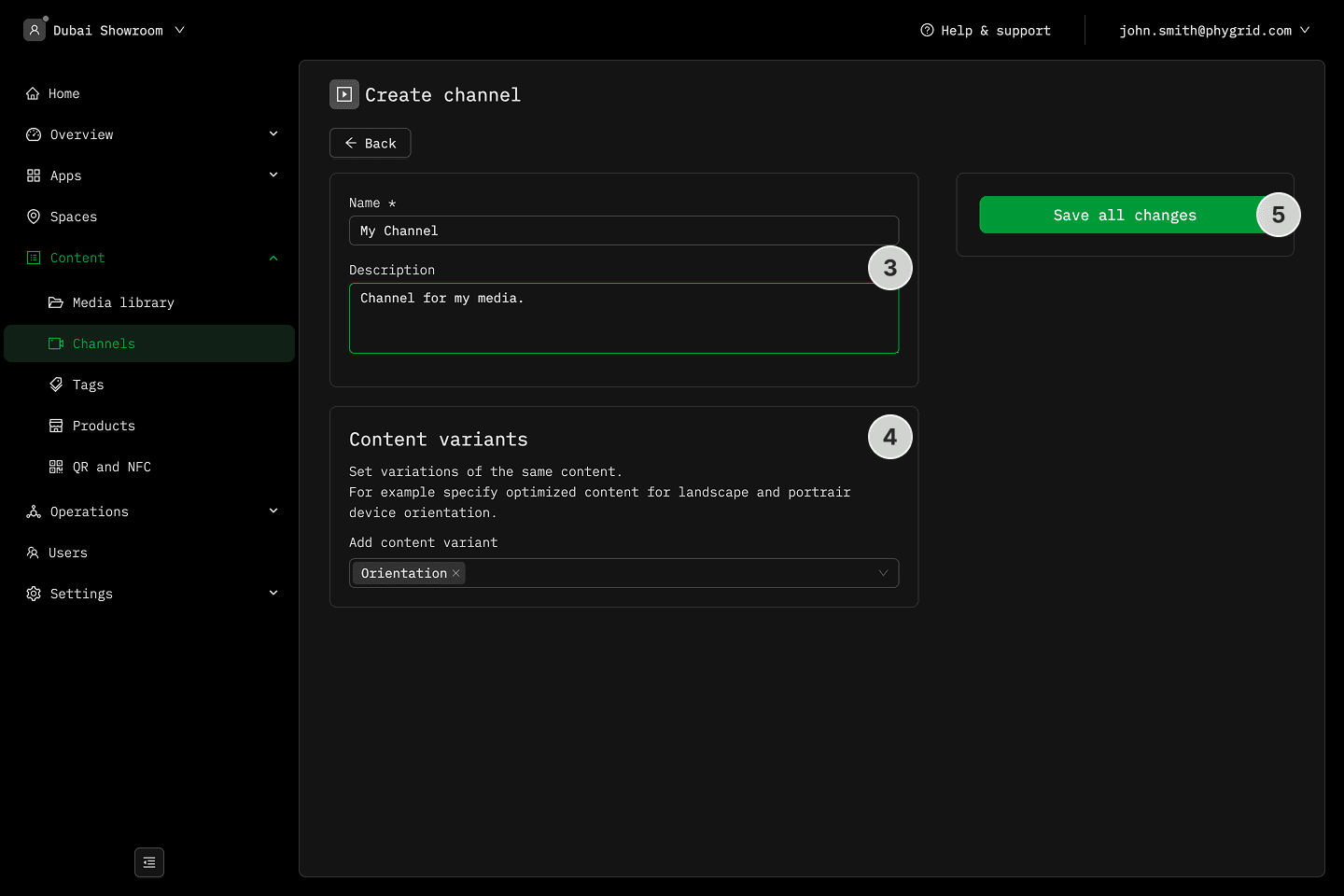
Task: Select Channels in the Content menu
Action: [104, 343]
